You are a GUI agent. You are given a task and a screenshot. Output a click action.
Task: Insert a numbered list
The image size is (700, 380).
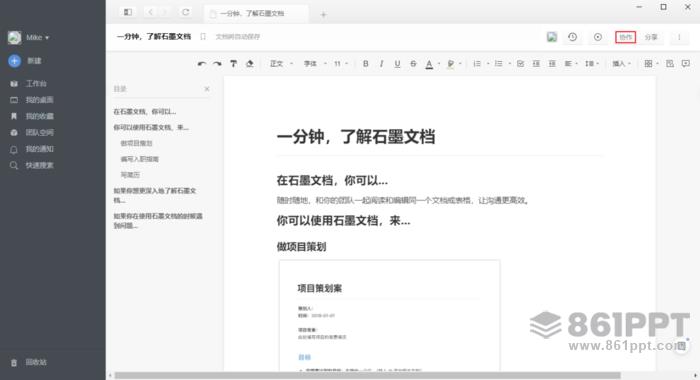pyautogui.click(x=477, y=64)
